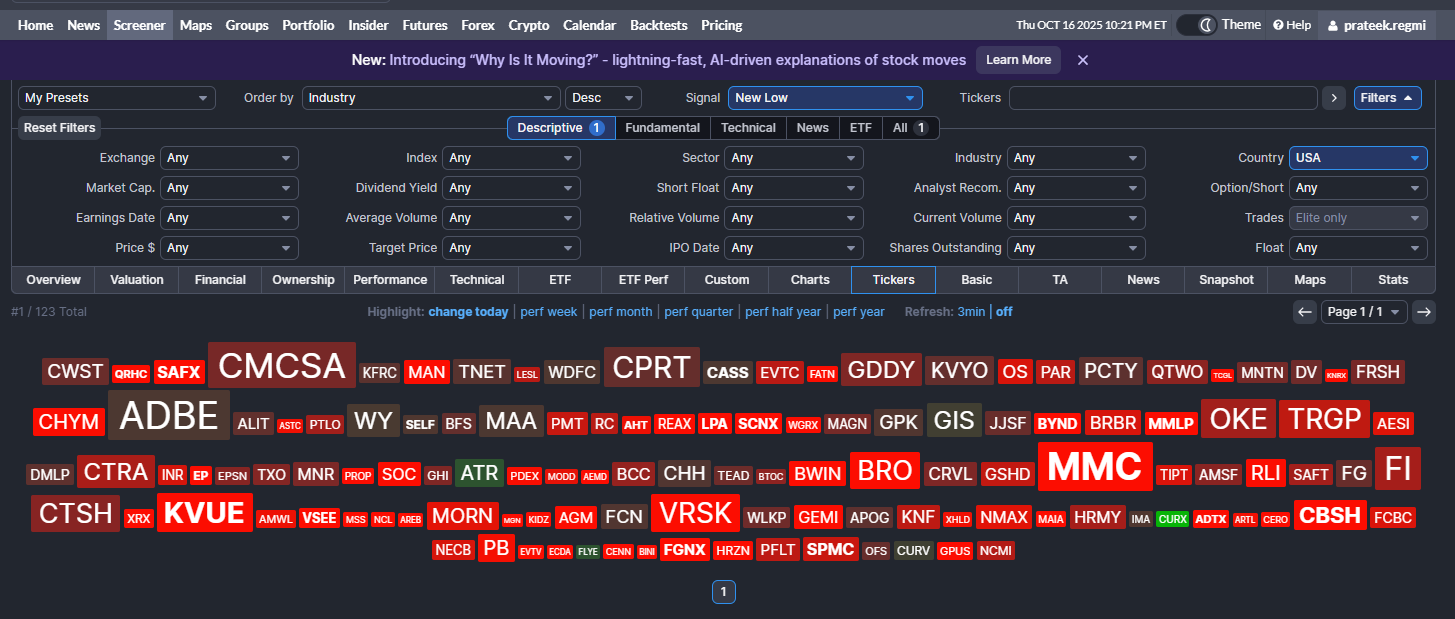Open the Country USA dropdown
The width and height of the screenshot is (1455, 619).
pos(1358,158)
